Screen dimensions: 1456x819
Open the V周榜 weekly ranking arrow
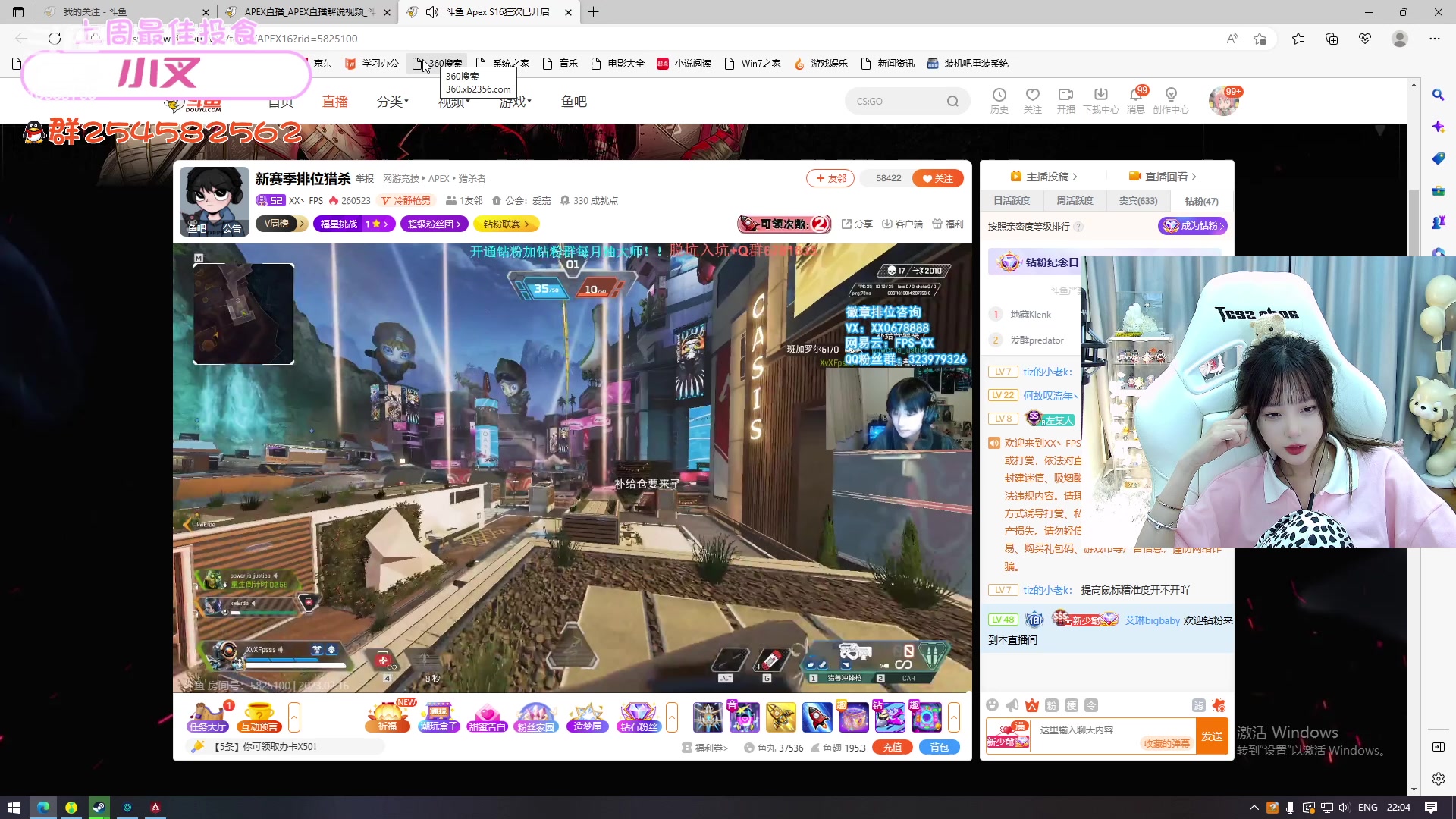pos(281,224)
